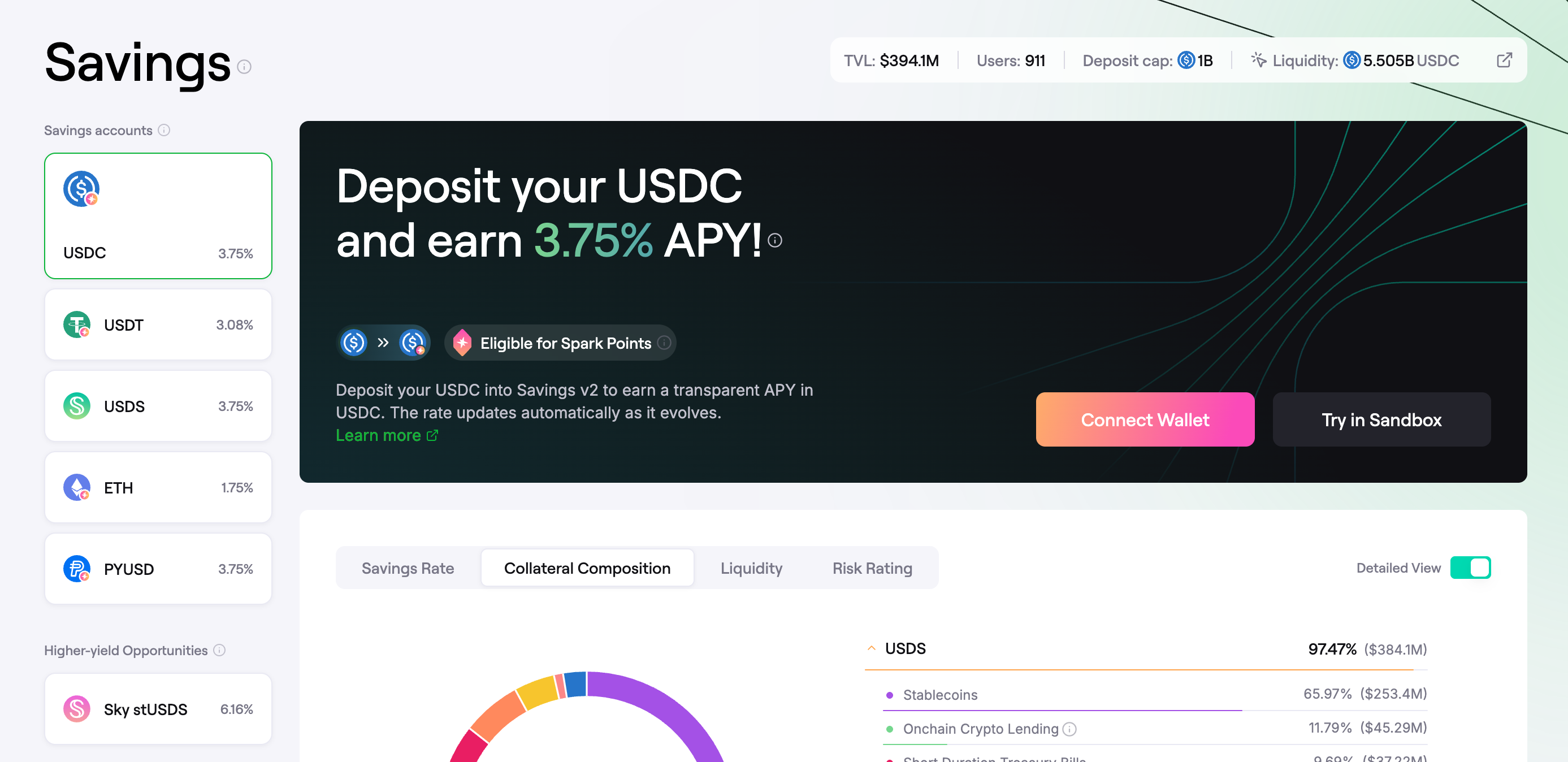Image resolution: width=1568 pixels, height=762 pixels.
Task: Click the info icon beside Savings title
Action: (x=244, y=67)
